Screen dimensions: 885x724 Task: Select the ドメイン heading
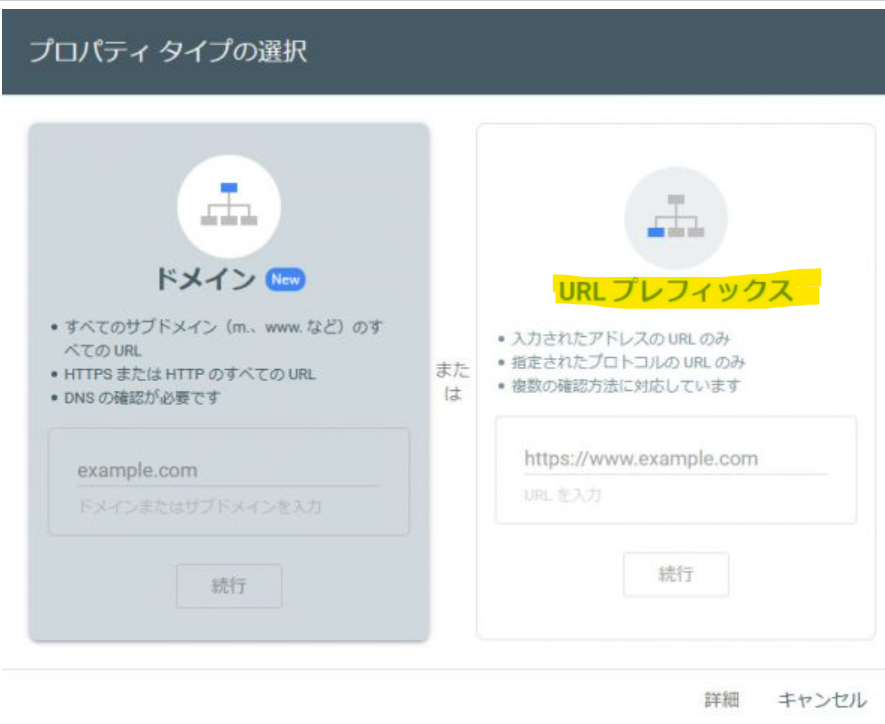(205, 279)
